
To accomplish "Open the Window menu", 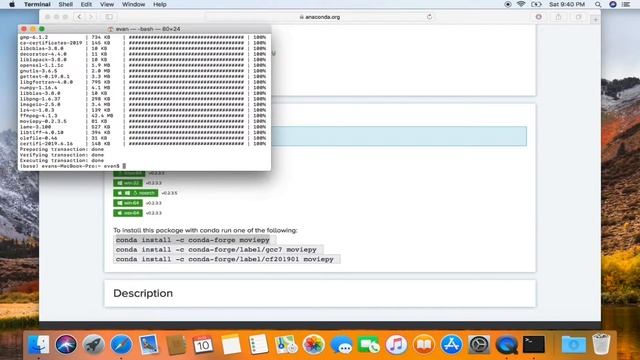I will tap(133, 4).
